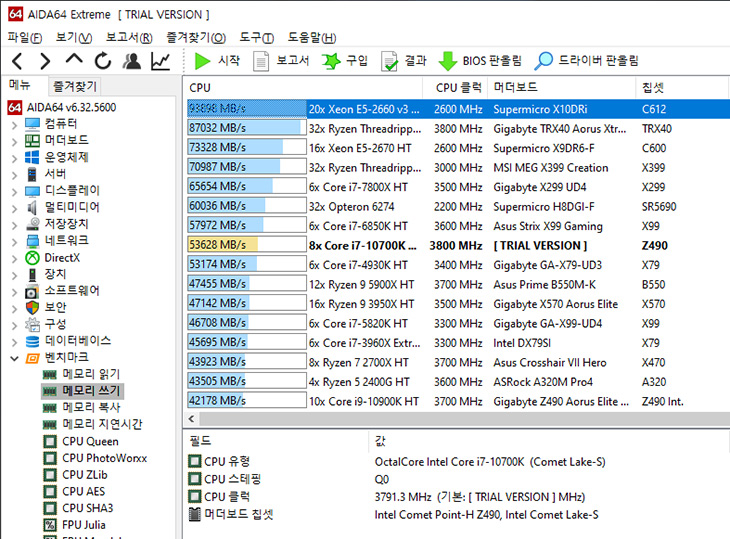Select 보안 shield icon in tree

(x=32, y=308)
